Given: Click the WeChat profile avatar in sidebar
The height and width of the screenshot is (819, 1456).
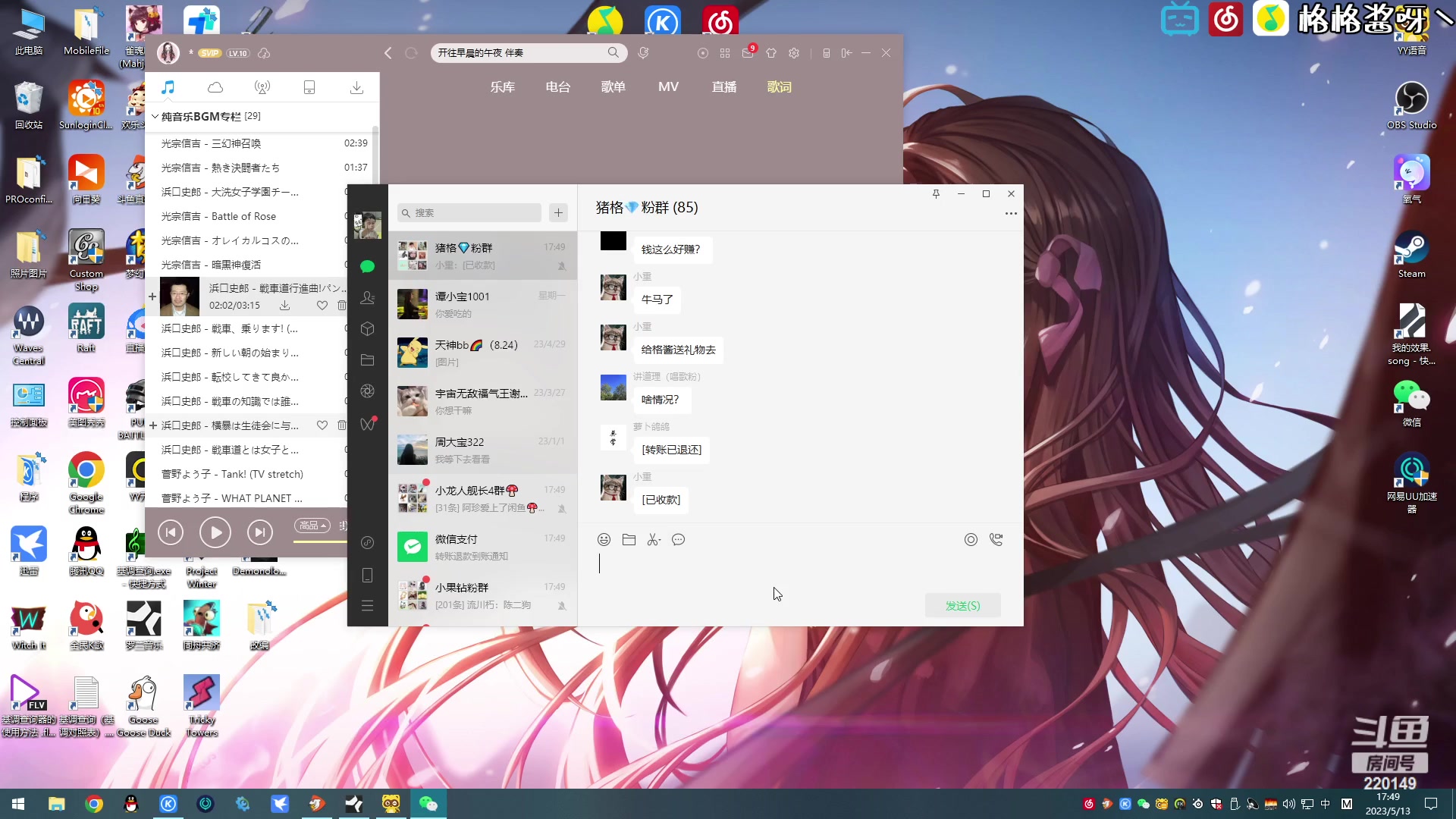Looking at the screenshot, I should (x=367, y=225).
